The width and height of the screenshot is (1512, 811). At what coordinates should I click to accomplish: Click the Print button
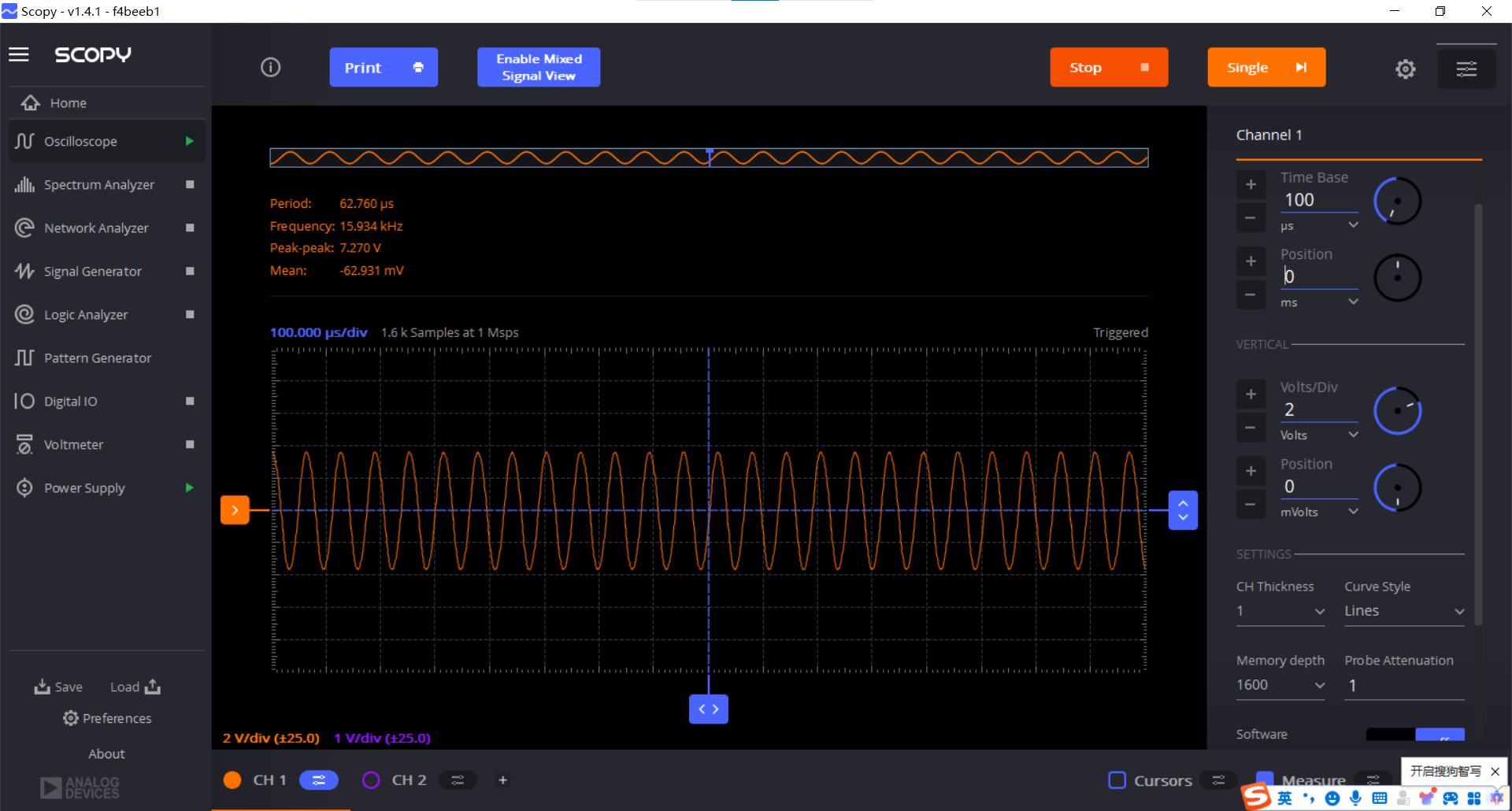[x=384, y=68]
